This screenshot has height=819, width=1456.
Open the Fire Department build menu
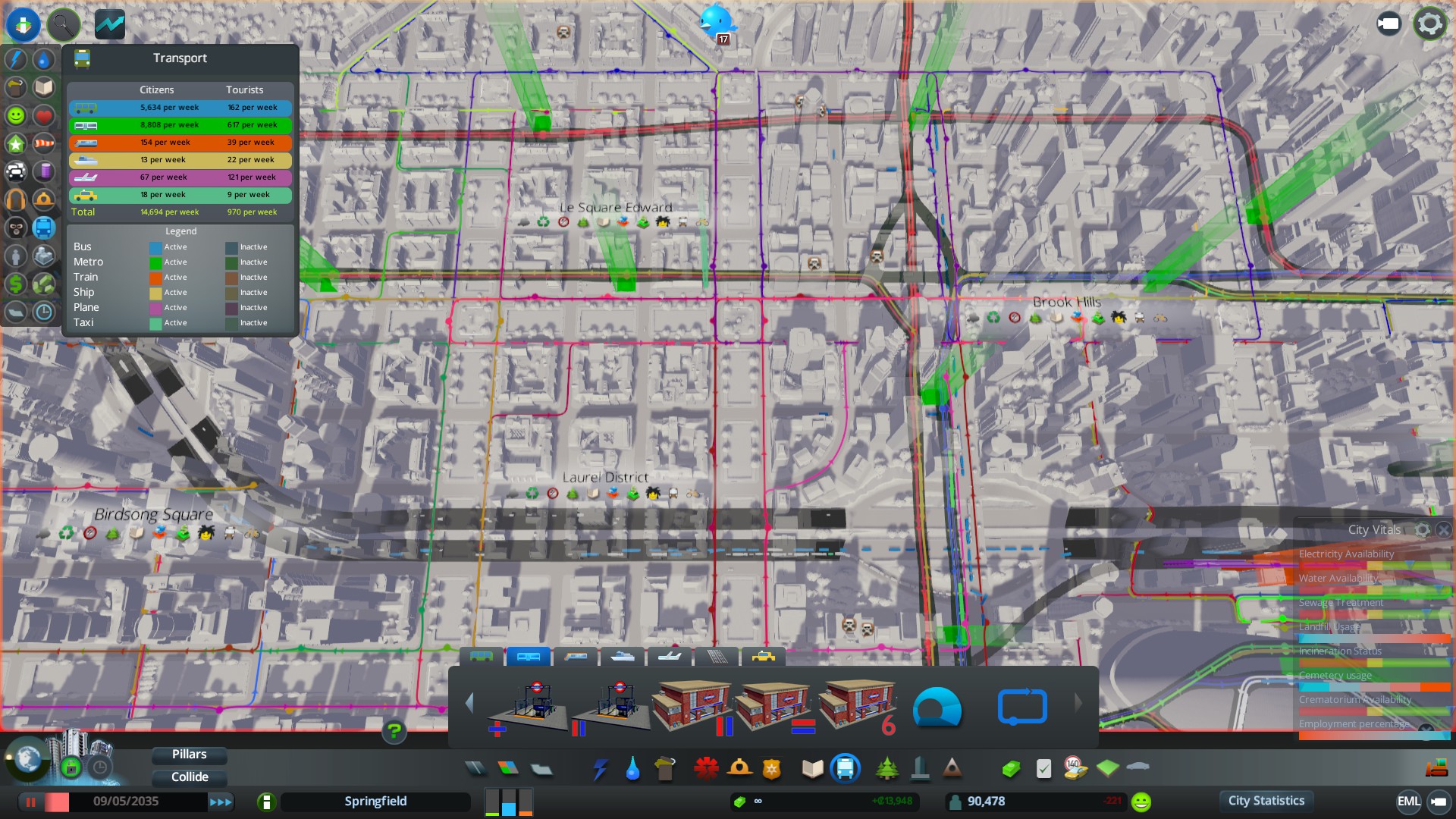(739, 769)
